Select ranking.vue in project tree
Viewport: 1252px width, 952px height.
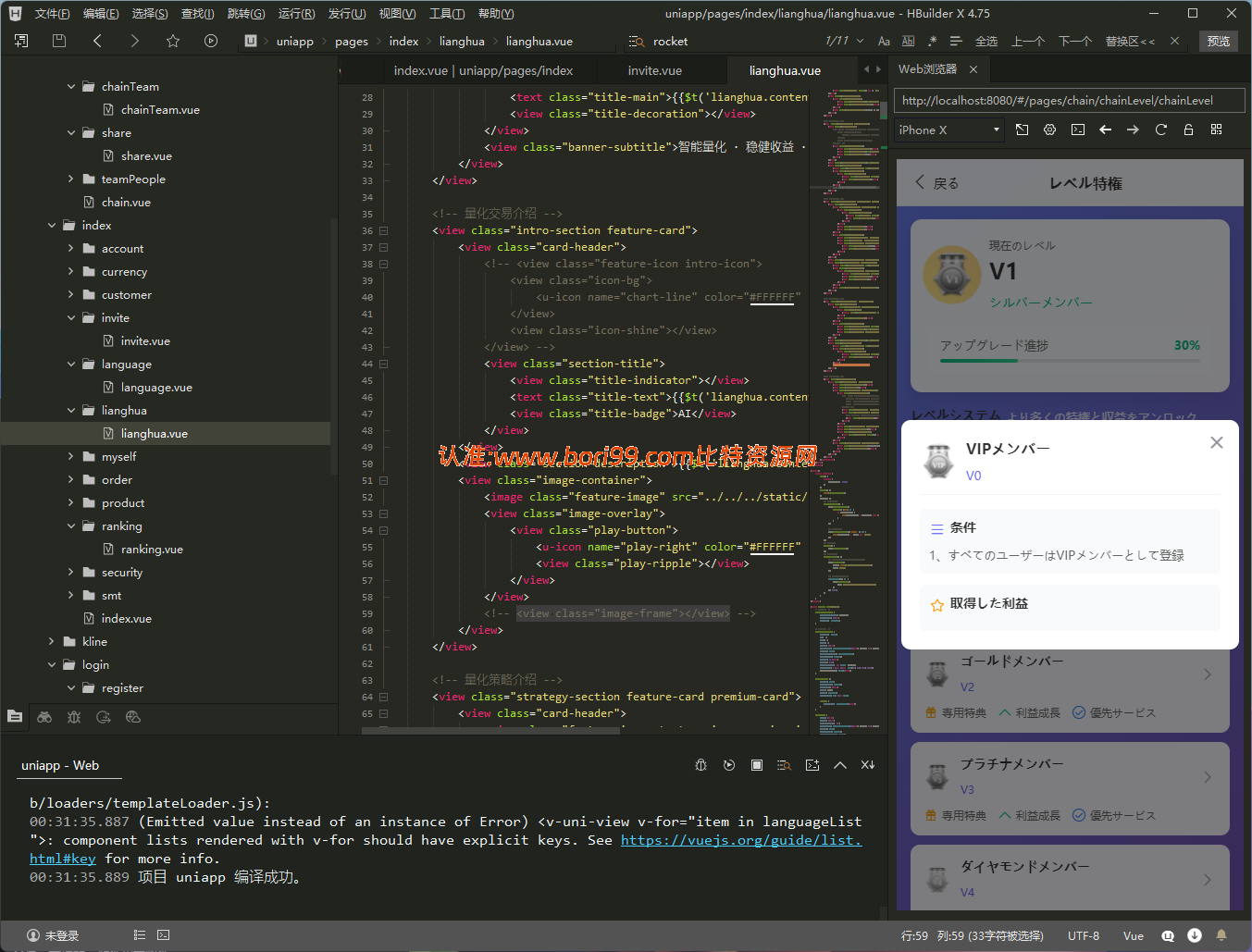tap(152, 550)
